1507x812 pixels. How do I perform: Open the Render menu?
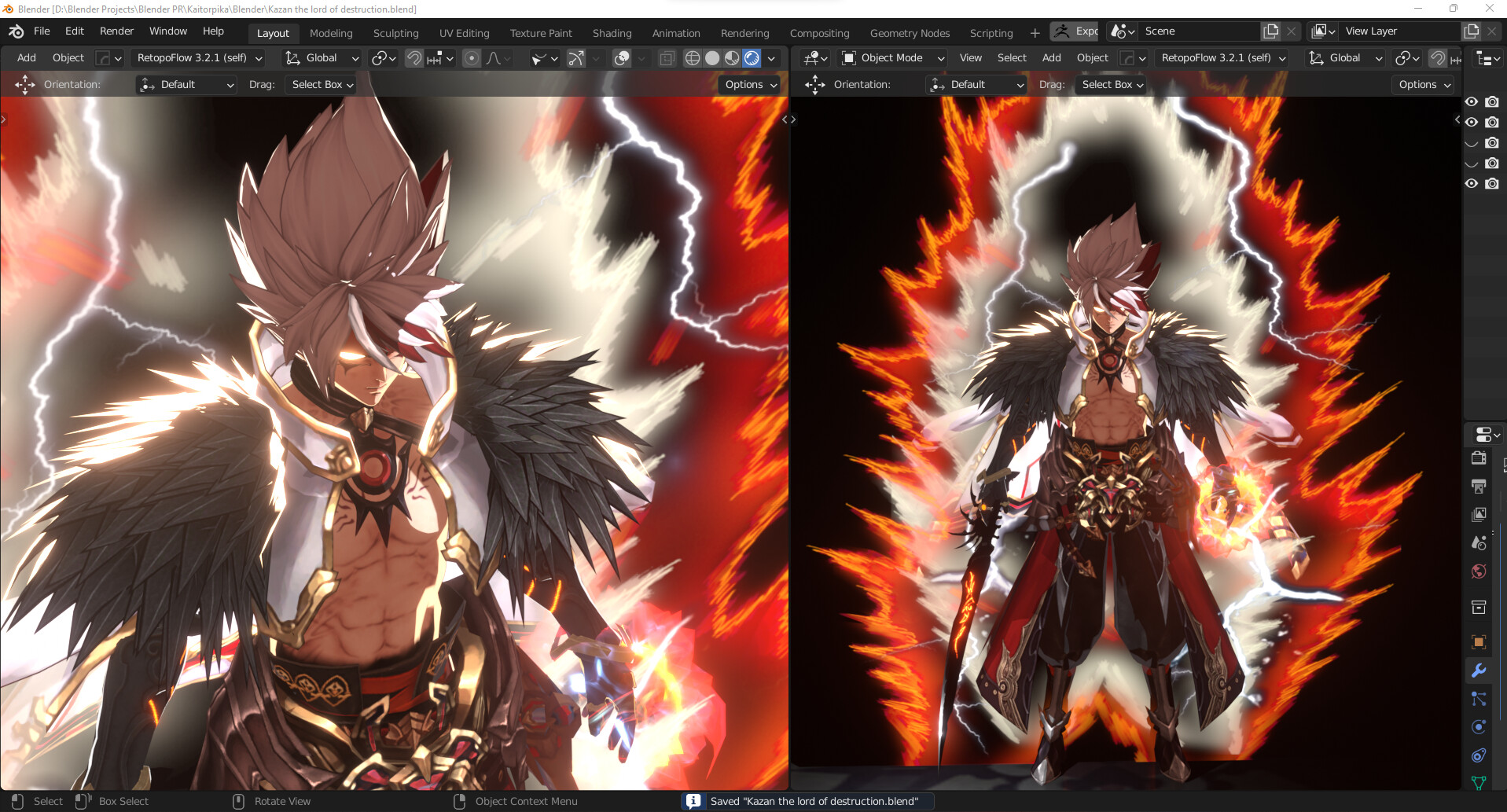(116, 31)
